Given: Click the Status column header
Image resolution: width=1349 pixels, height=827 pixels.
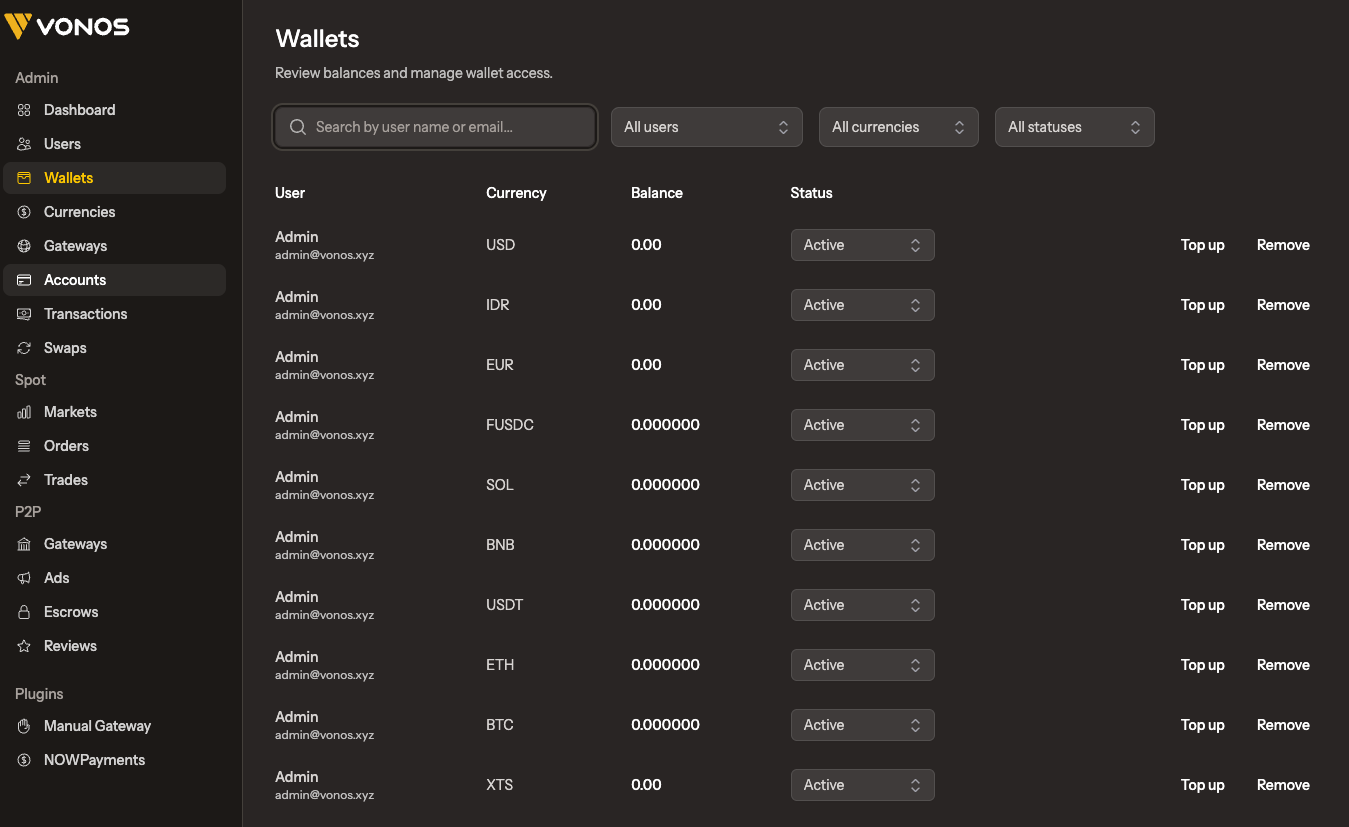Looking at the screenshot, I should pos(811,193).
